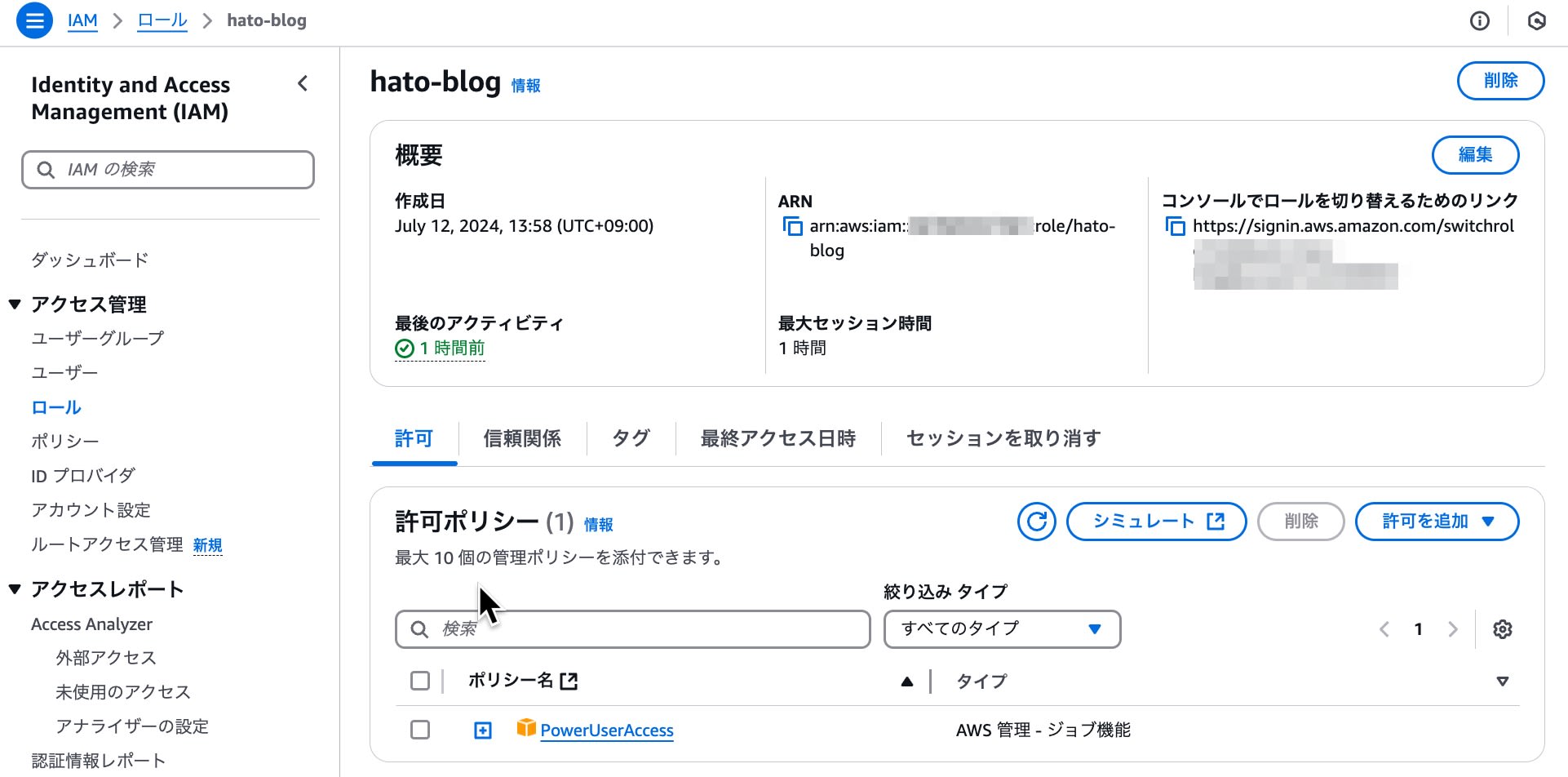Open ダッシュボード in sidebar

coord(90,260)
